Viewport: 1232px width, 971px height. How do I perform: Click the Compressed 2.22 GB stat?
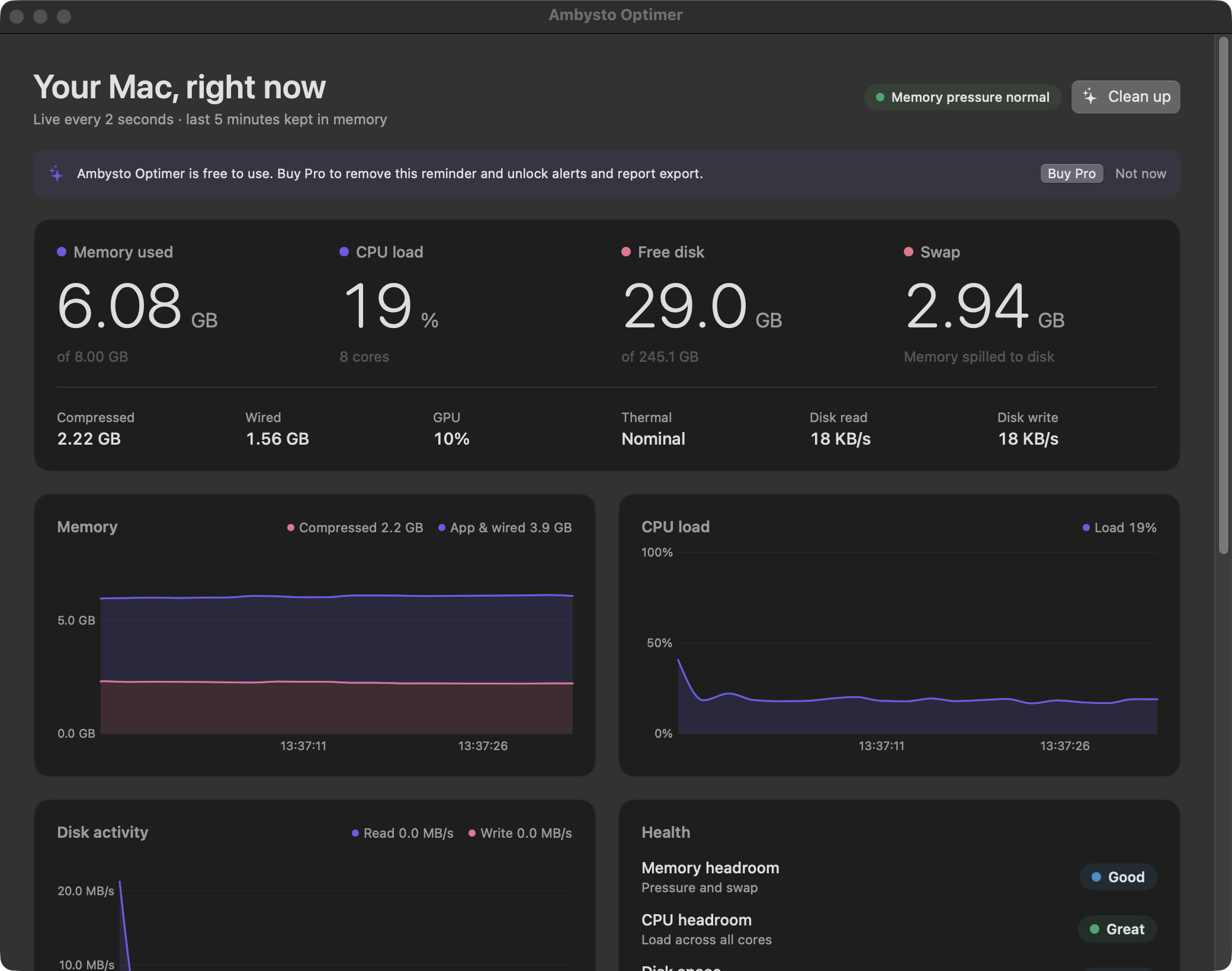pos(95,429)
